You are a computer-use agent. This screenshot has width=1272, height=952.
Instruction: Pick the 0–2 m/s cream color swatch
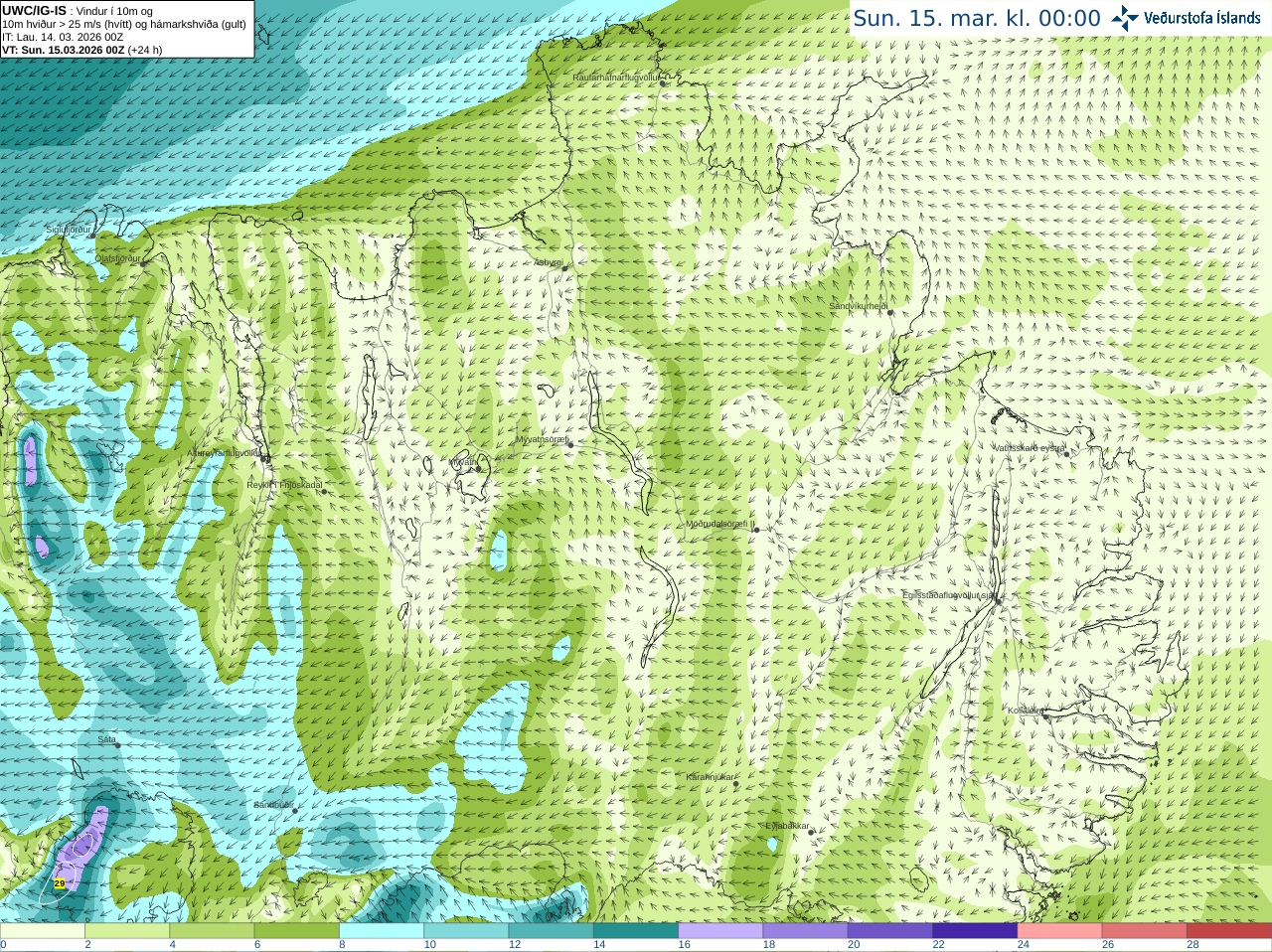(42, 931)
